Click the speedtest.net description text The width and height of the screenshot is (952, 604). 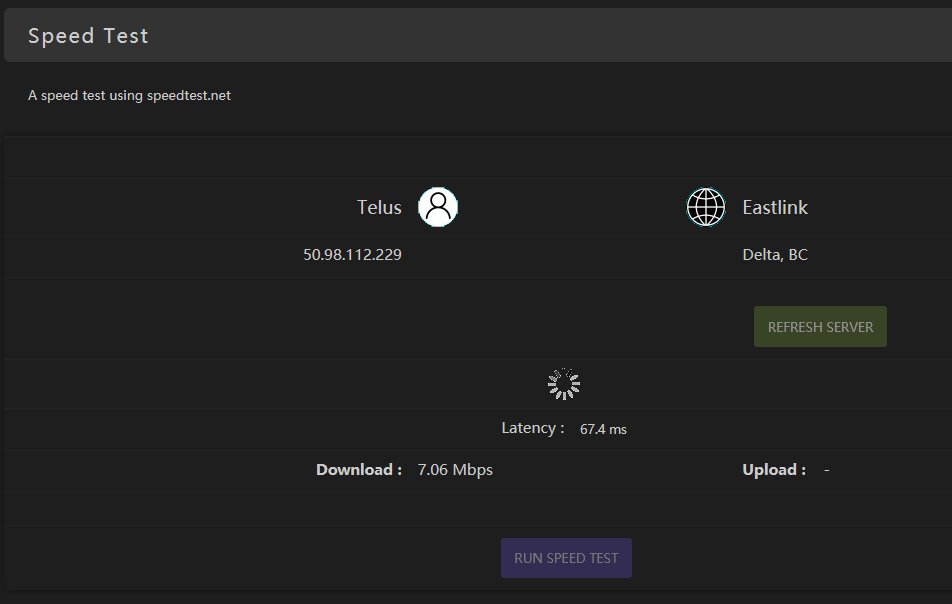(x=129, y=96)
